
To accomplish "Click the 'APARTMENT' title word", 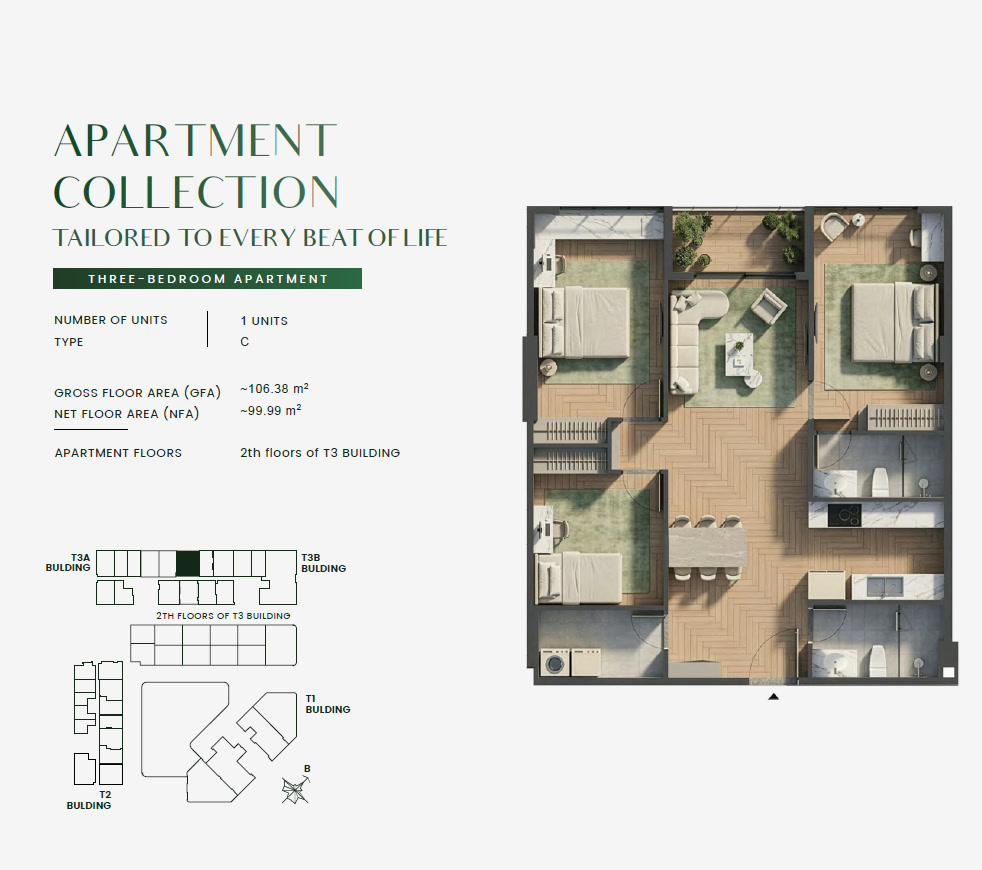I will [195, 140].
